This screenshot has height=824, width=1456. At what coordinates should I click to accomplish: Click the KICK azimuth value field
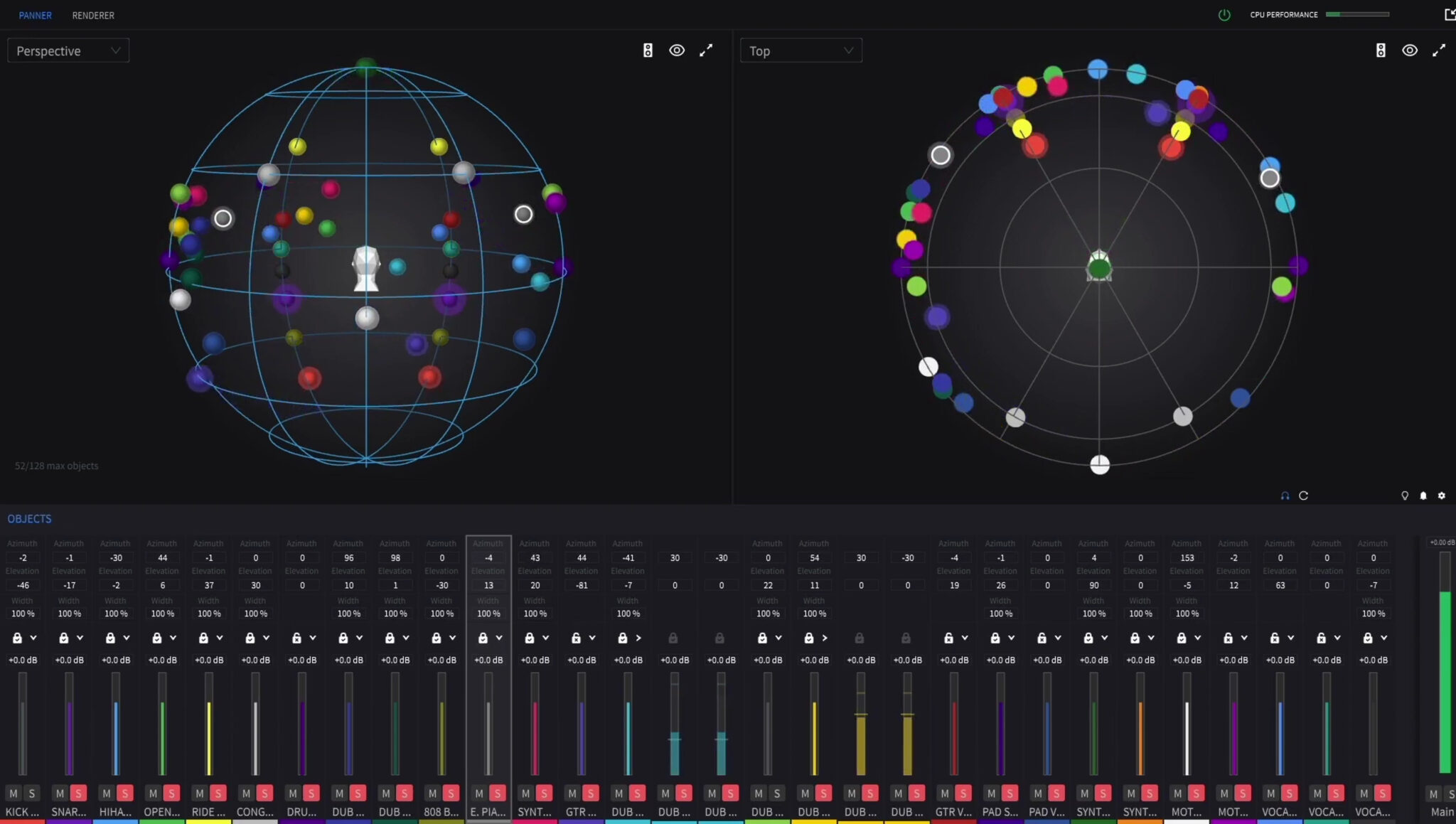click(x=23, y=558)
